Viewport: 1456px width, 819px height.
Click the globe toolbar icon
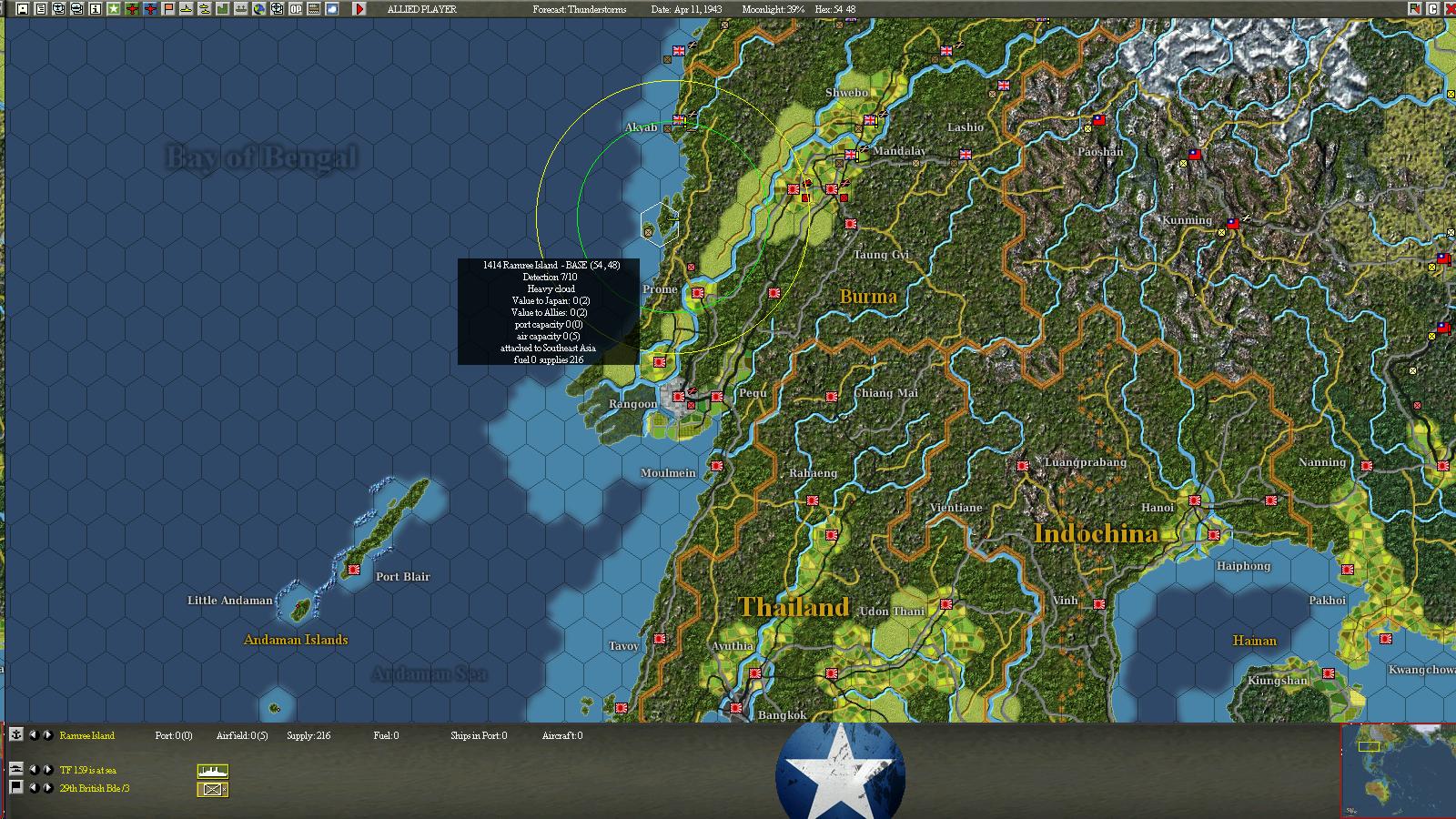click(259, 9)
